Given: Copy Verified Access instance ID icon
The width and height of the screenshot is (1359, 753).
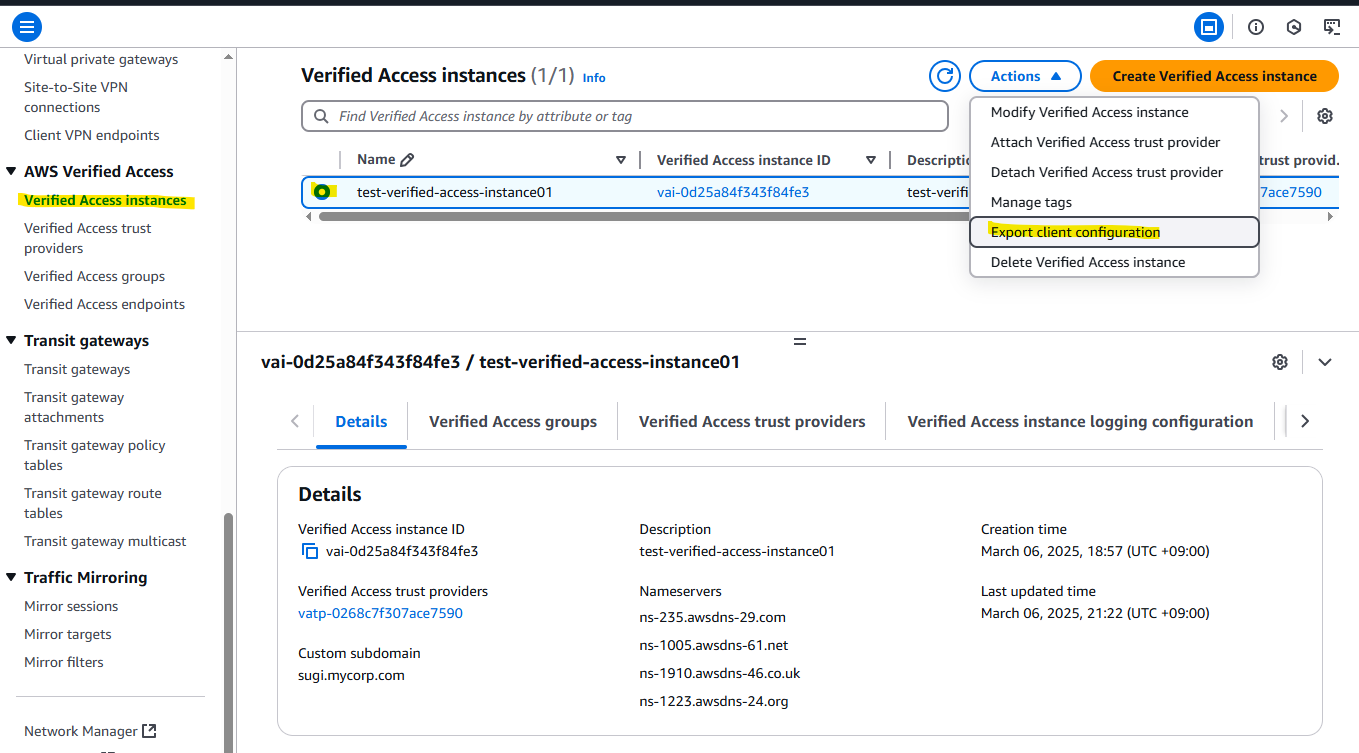Looking at the screenshot, I should 310,551.
